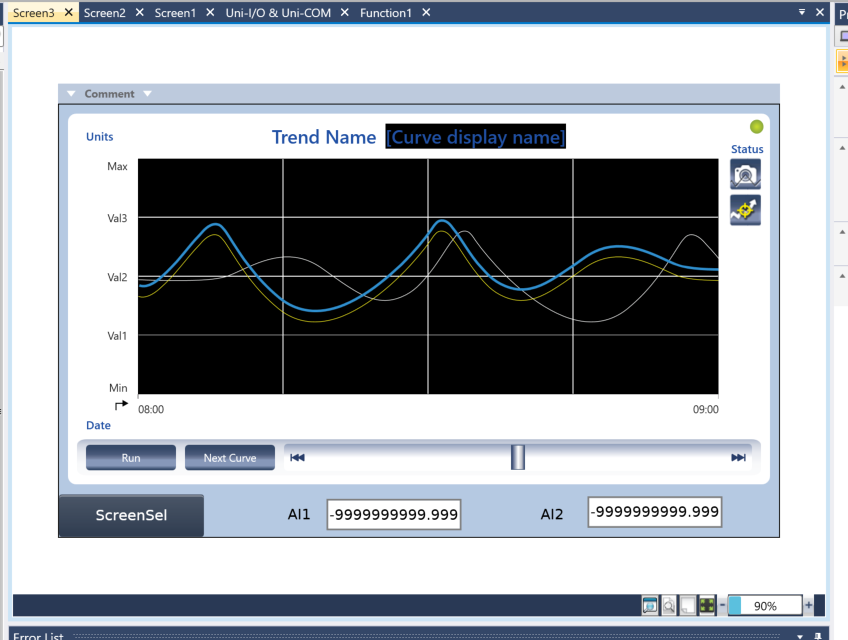This screenshot has width=848, height=640.
Task: Click the Comment header label
Action: 109,94
